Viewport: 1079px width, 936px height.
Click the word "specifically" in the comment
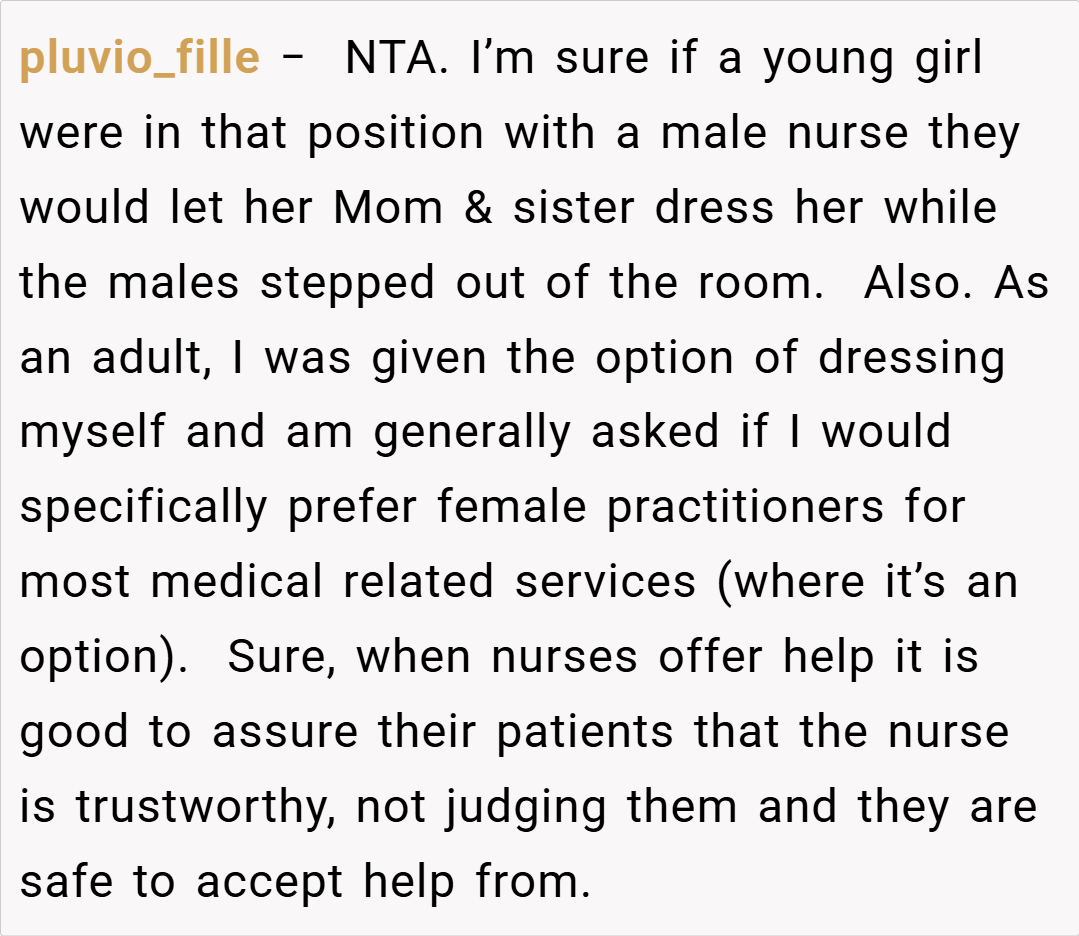(x=144, y=509)
